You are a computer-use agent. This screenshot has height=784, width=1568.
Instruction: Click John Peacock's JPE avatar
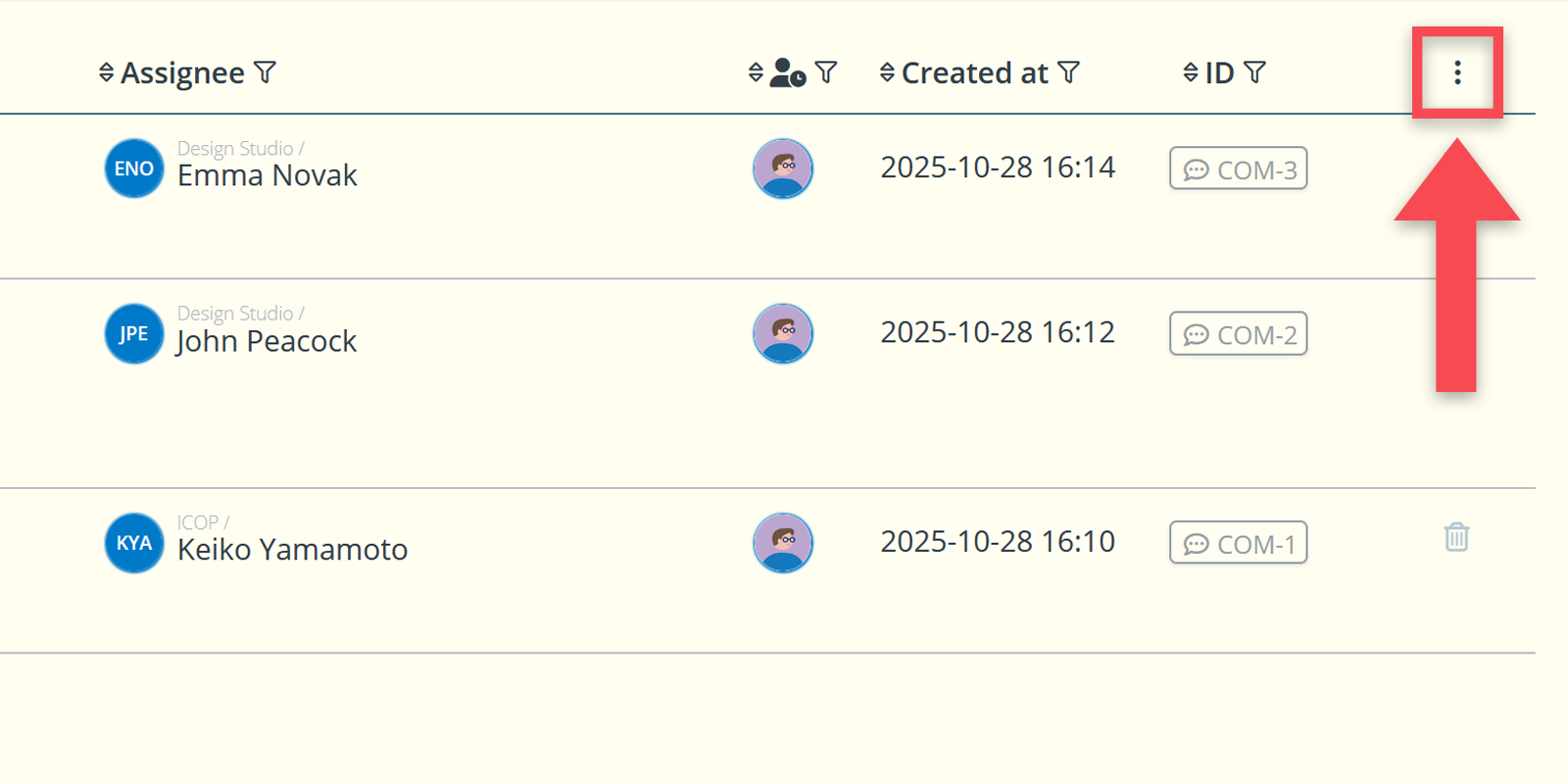click(x=134, y=334)
